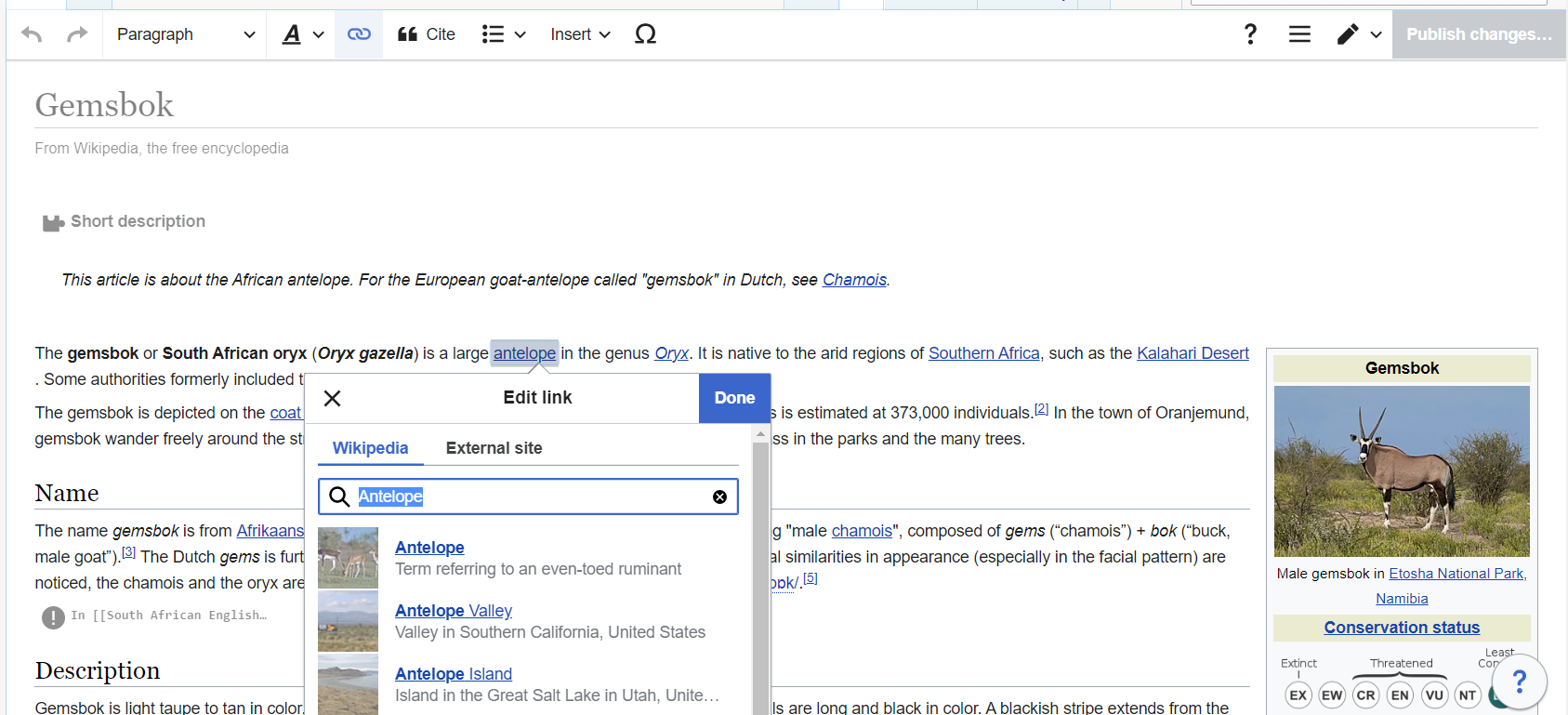This screenshot has height=715, width=1568.
Task: Click Publish changes button
Action: coord(1478,34)
